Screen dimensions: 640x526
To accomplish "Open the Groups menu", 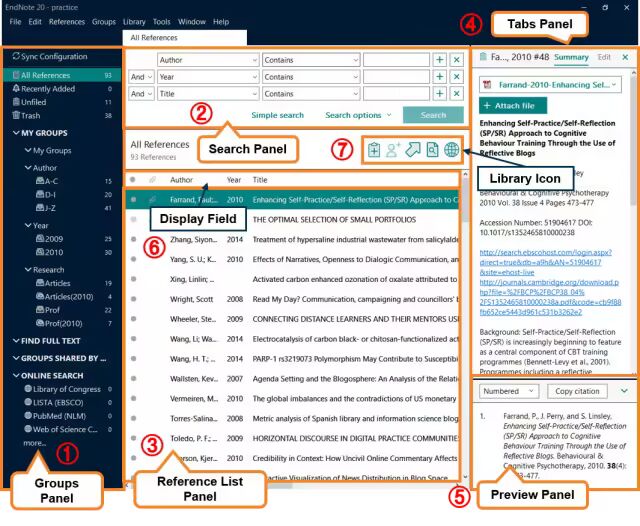I will pyautogui.click(x=104, y=22).
